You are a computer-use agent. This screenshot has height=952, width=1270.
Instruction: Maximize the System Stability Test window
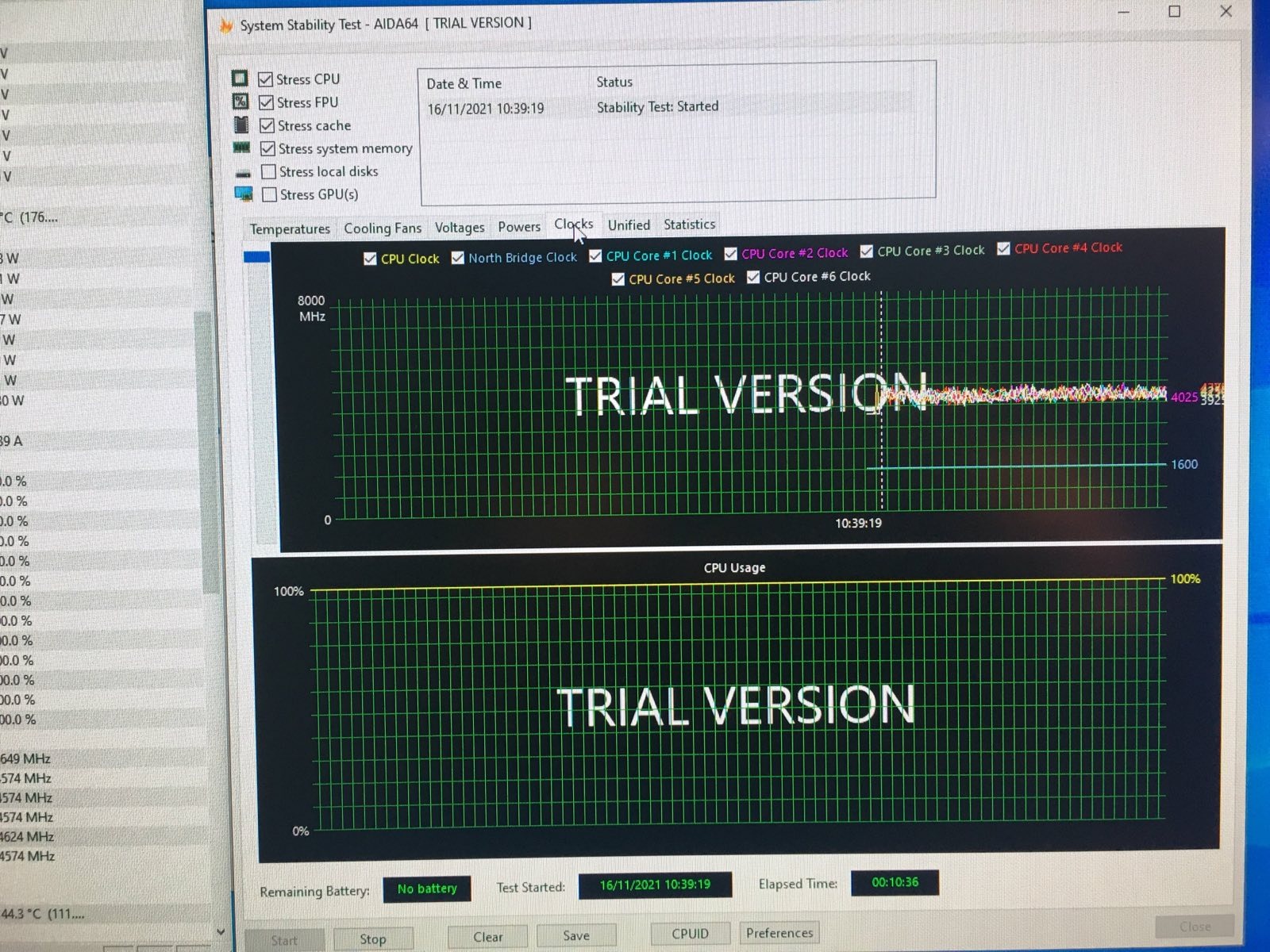1175,11
